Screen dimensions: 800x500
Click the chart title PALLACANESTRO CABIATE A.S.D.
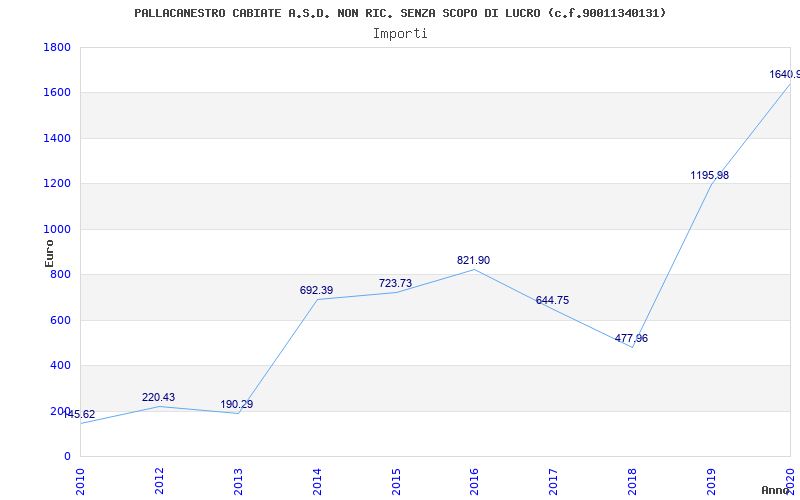tap(400, 13)
